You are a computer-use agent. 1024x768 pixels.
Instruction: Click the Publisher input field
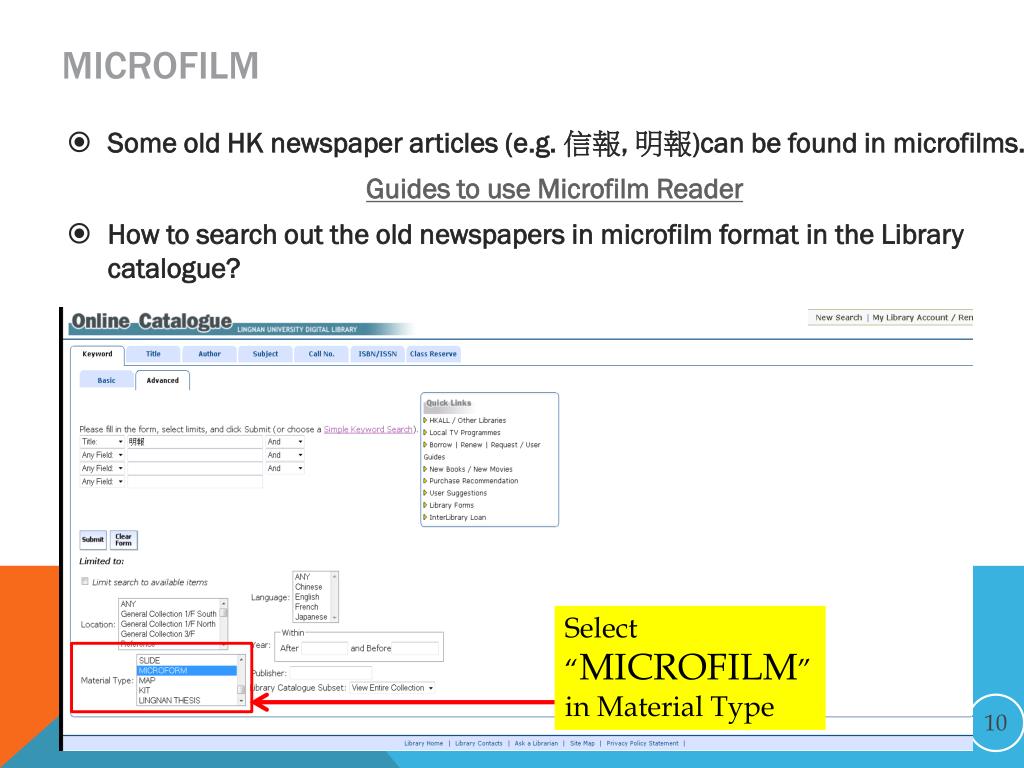pyautogui.click(x=330, y=673)
